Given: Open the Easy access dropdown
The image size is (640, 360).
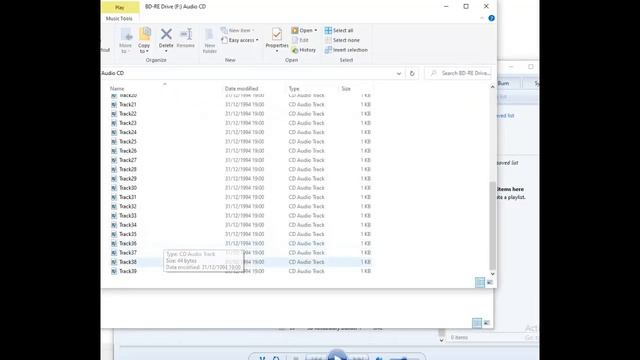Looking at the screenshot, I should pyautogui.click(x=240, y=40).
